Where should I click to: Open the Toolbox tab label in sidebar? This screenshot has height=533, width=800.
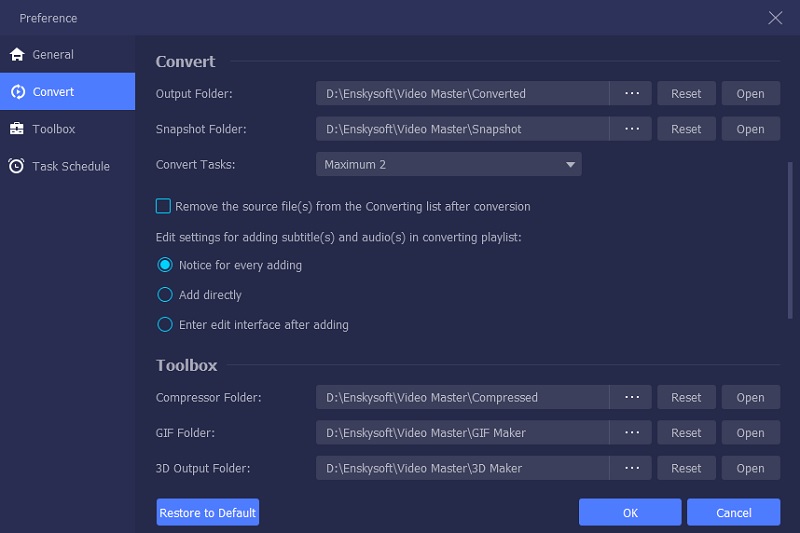pos(54,129)
